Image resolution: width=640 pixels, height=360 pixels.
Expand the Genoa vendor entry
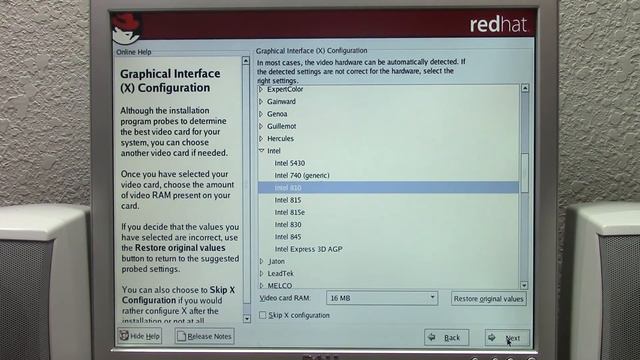[261, 114]
